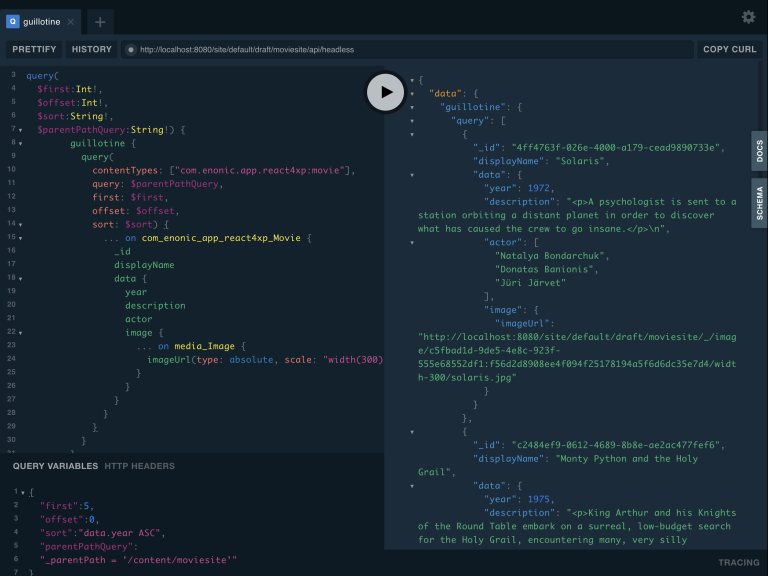This screenshot has height=576, width=768.
Task: Click $parentPathQuery:String! variable declaration
Action: [105, 130]
